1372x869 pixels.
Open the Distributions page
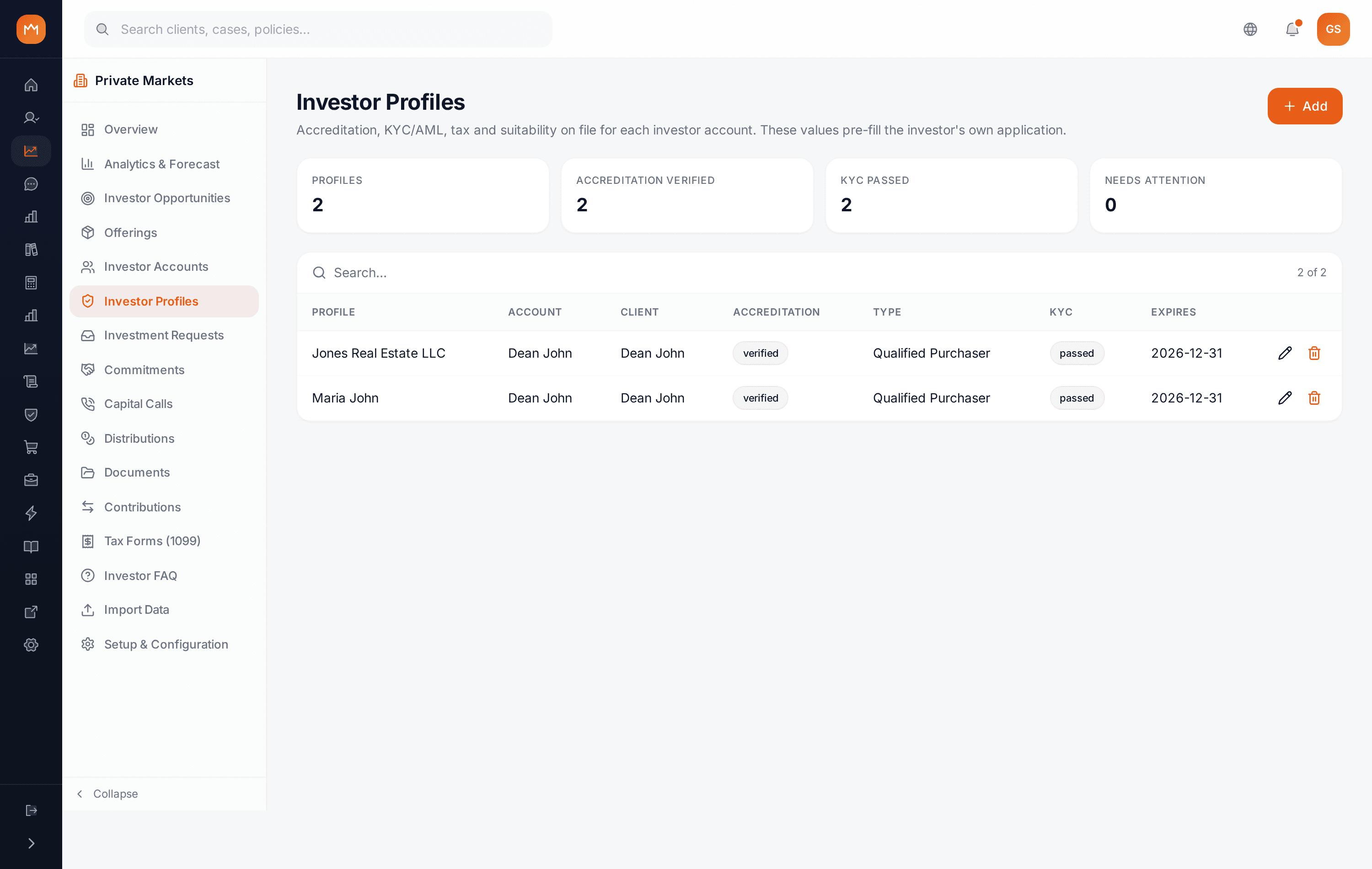pos(164,439)
